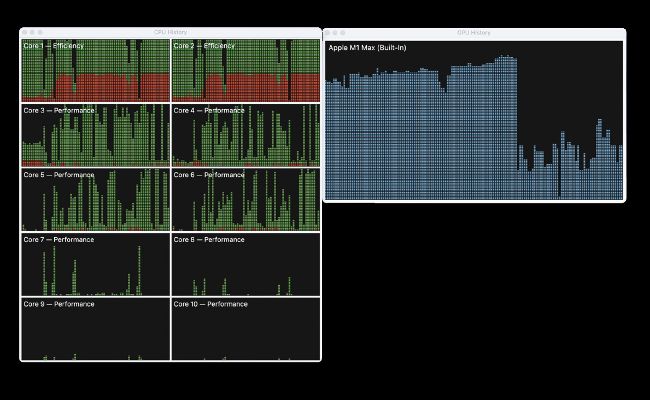Close the GPU History window
Image resolution: width=650 pixels, height=400 pixels.
[x=329, y=33]
